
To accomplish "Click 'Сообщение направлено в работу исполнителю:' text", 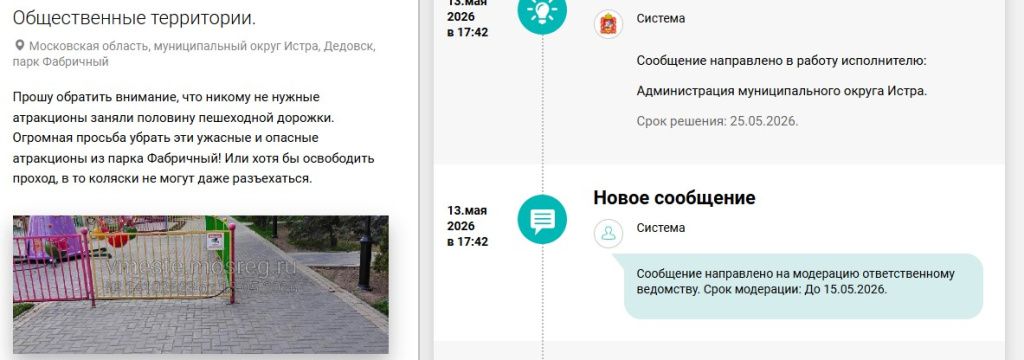I will coord(782,61).
